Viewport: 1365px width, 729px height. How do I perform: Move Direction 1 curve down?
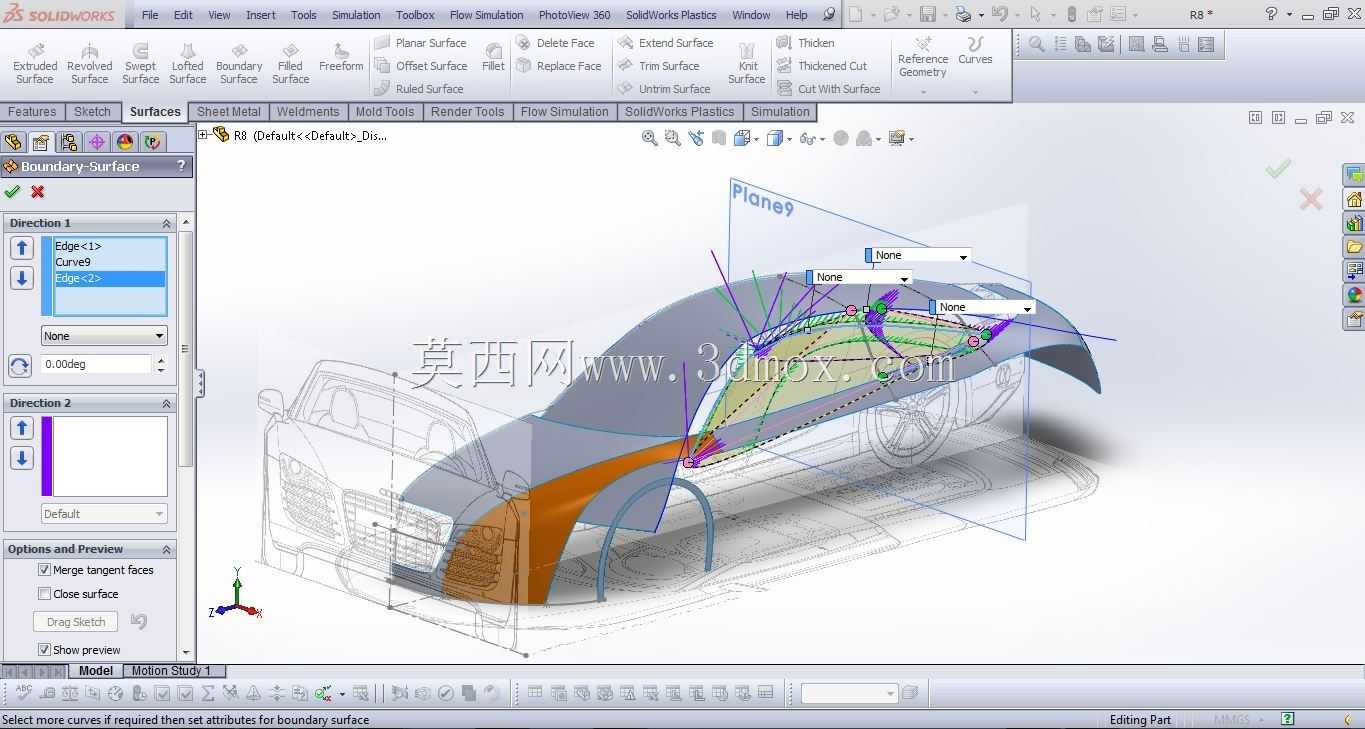(22, 278)
